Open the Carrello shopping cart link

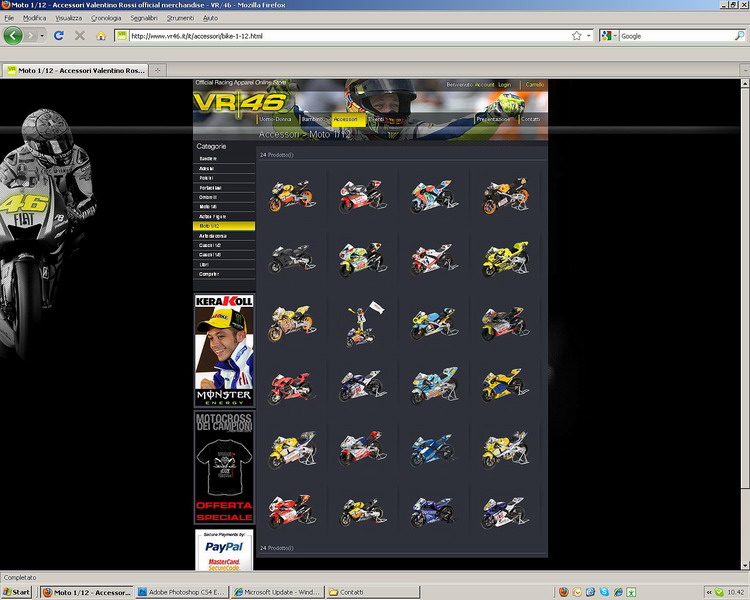[x=534, y=85]
